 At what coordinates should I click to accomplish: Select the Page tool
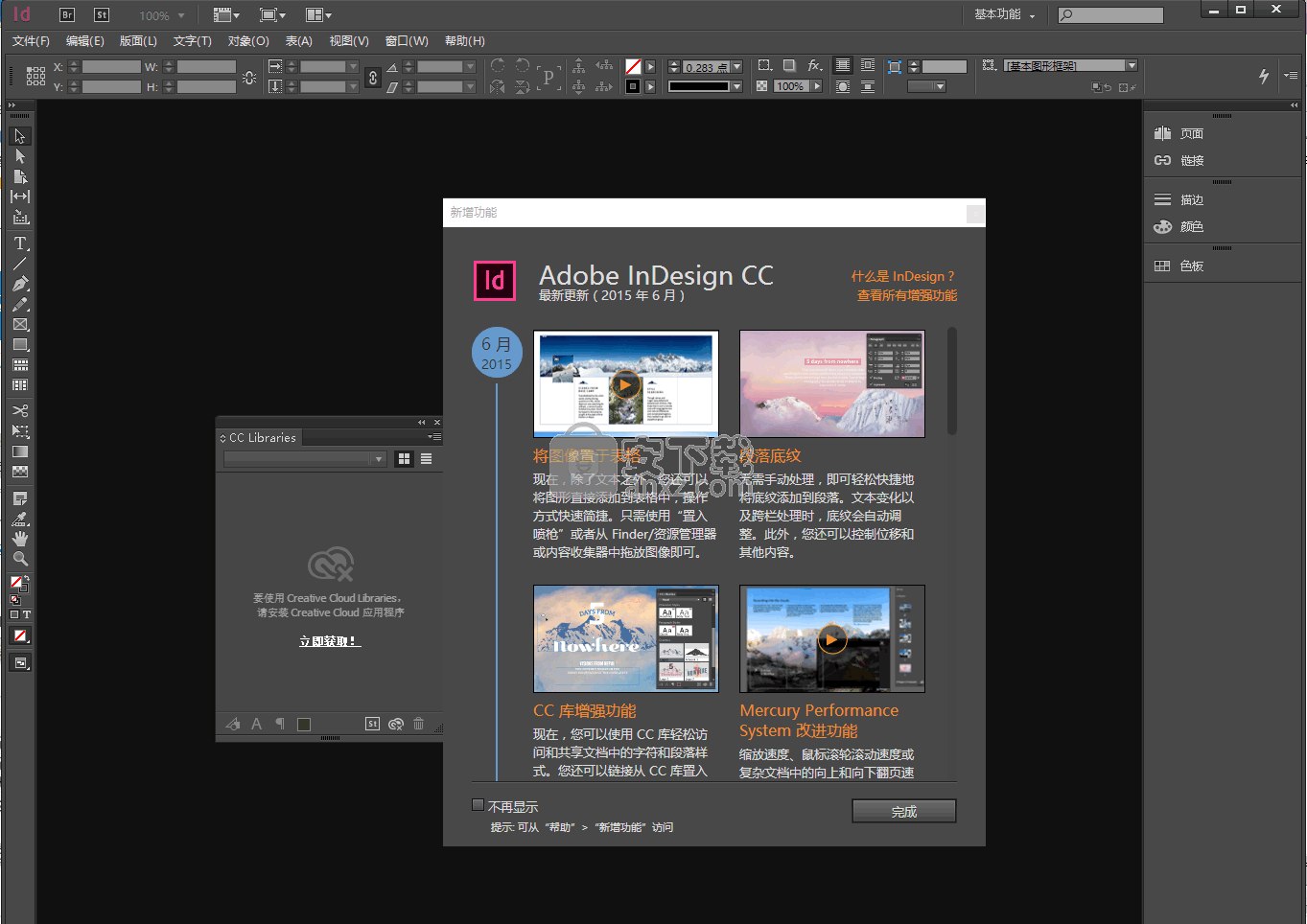[x=20, y=176]
